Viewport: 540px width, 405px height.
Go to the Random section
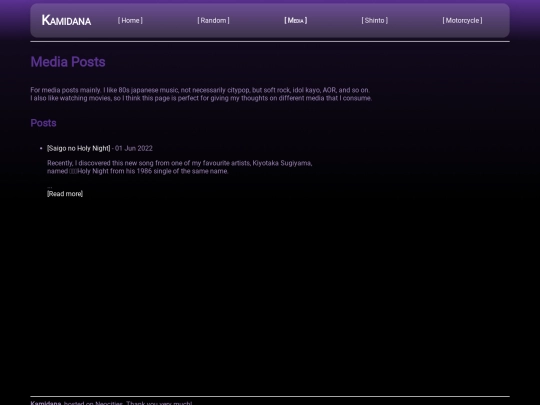[x=214, y=20]
